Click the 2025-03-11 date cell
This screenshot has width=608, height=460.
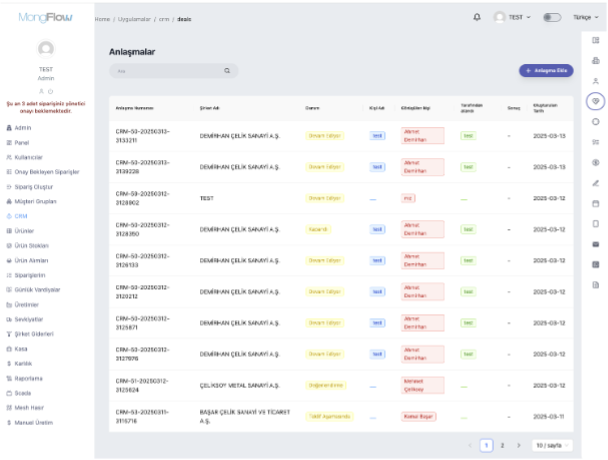548,417
